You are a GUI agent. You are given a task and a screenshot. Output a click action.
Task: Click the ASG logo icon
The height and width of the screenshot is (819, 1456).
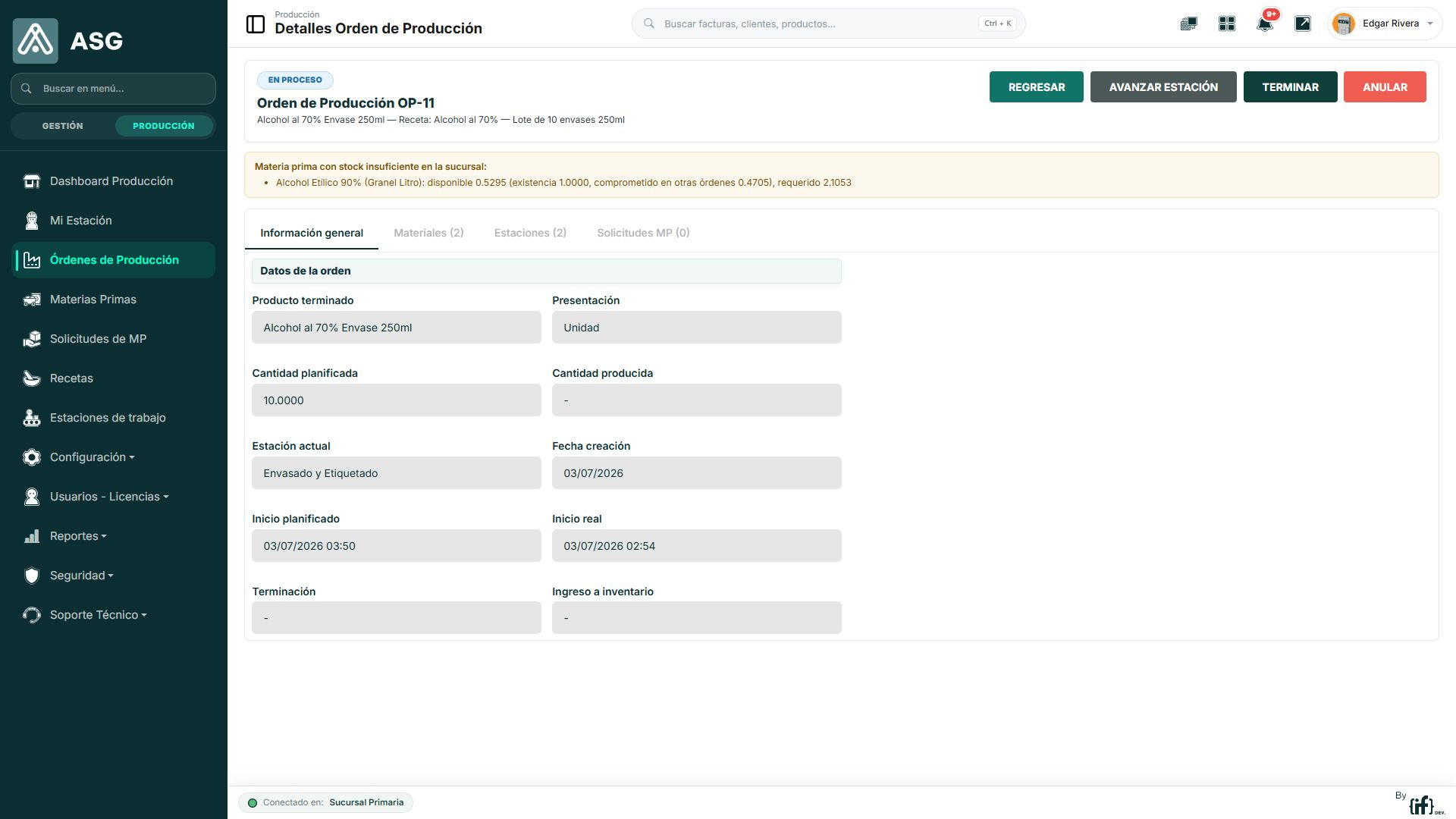pyautogui.click(x=36, y=41)
